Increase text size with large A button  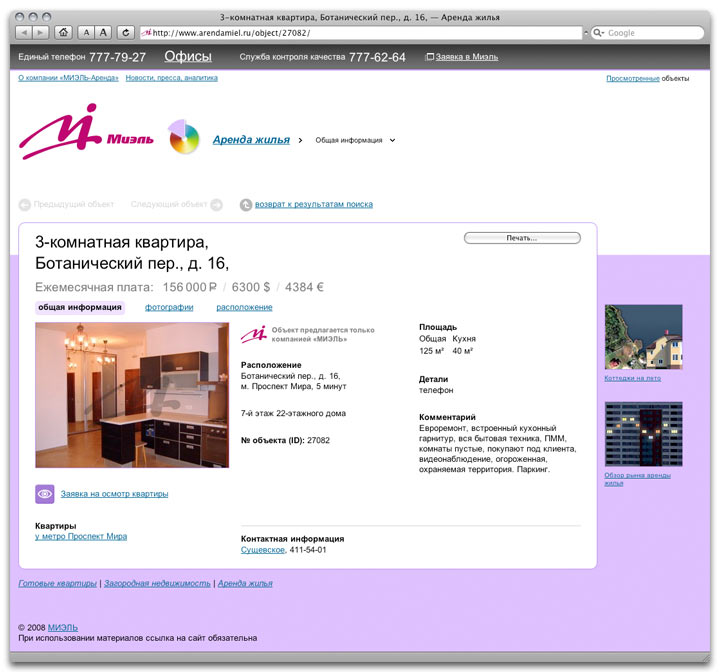(x=104, y=32)
